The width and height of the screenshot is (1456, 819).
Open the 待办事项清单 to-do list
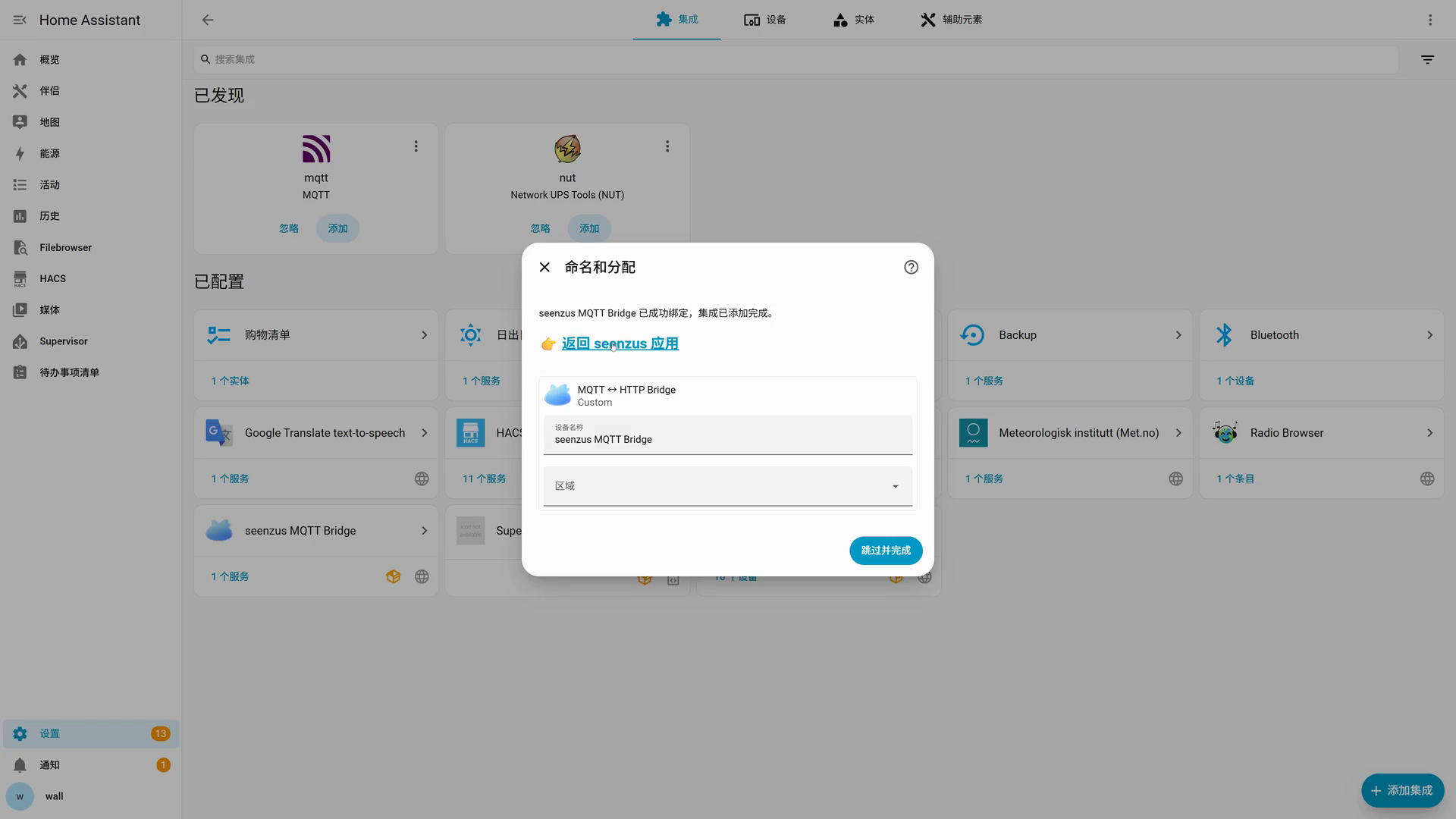click(91, 372)
